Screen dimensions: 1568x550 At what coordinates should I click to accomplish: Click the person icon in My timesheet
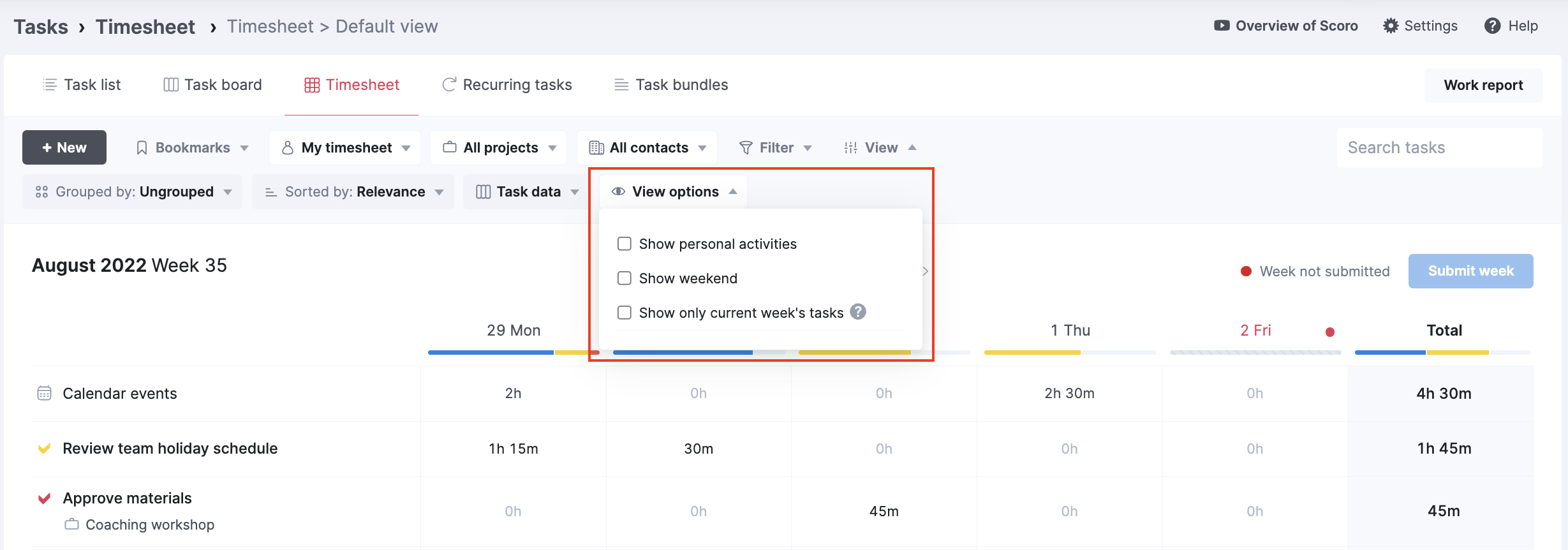pos(288,147)
